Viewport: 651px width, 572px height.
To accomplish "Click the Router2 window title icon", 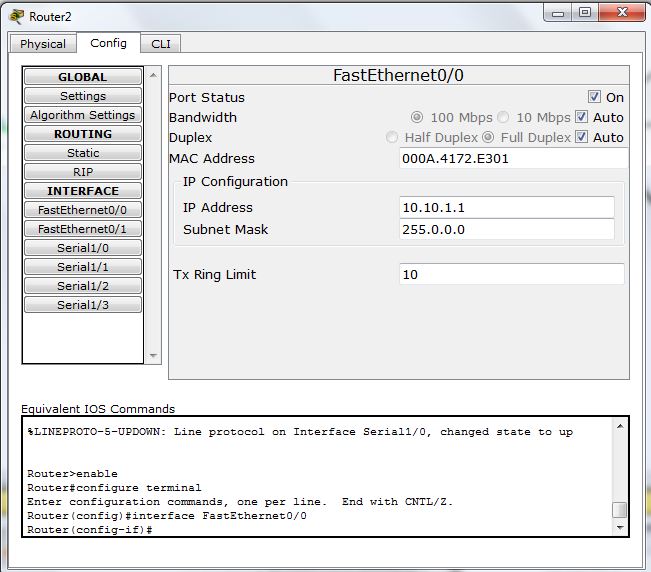I will (x=17, y=16).
